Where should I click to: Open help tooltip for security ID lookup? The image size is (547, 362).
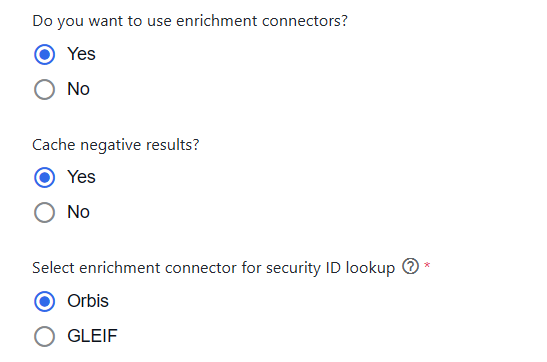(410, 266)
